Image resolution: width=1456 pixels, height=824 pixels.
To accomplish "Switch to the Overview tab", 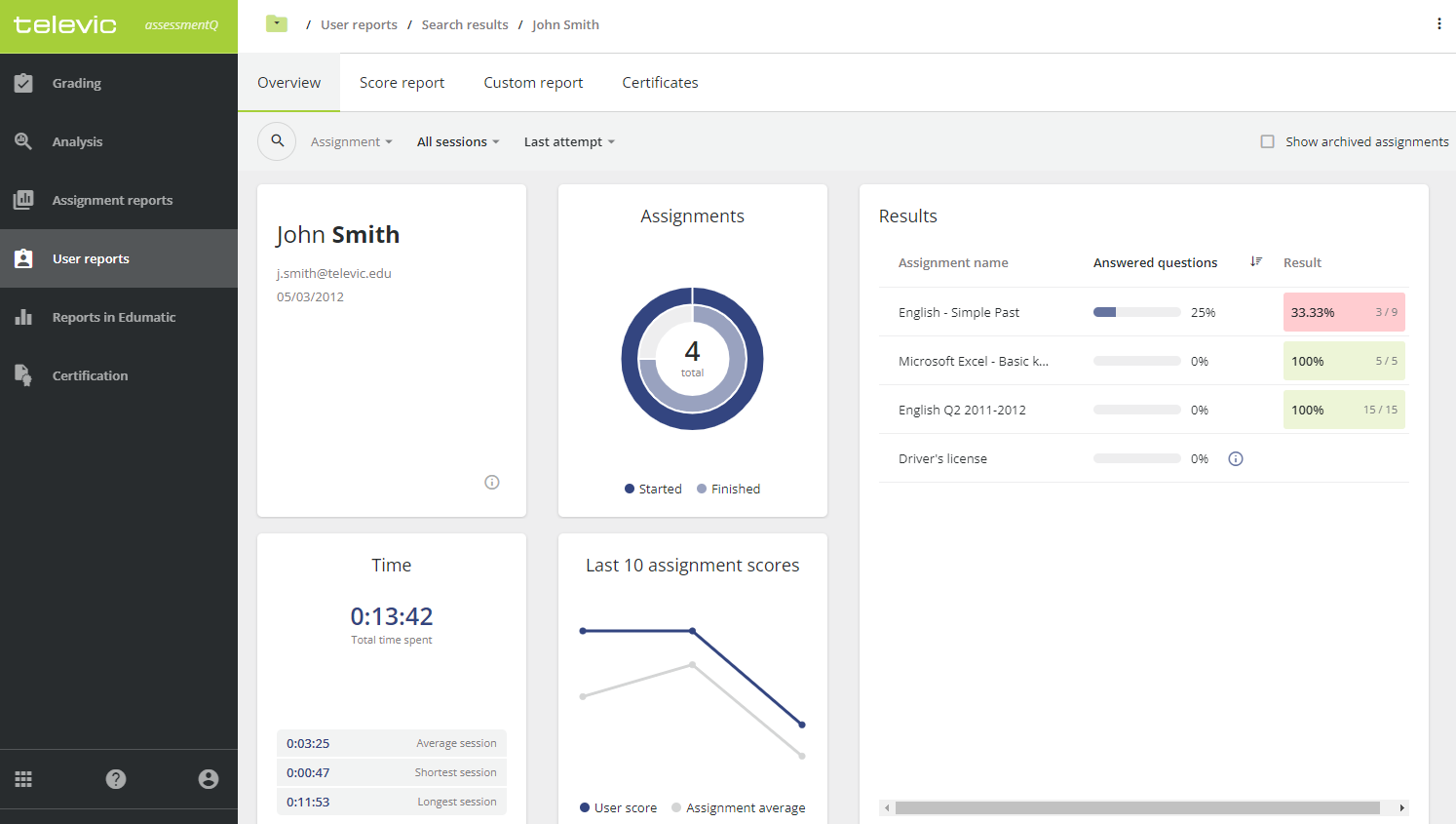I will pyautogui.click(x=288, y=83).
